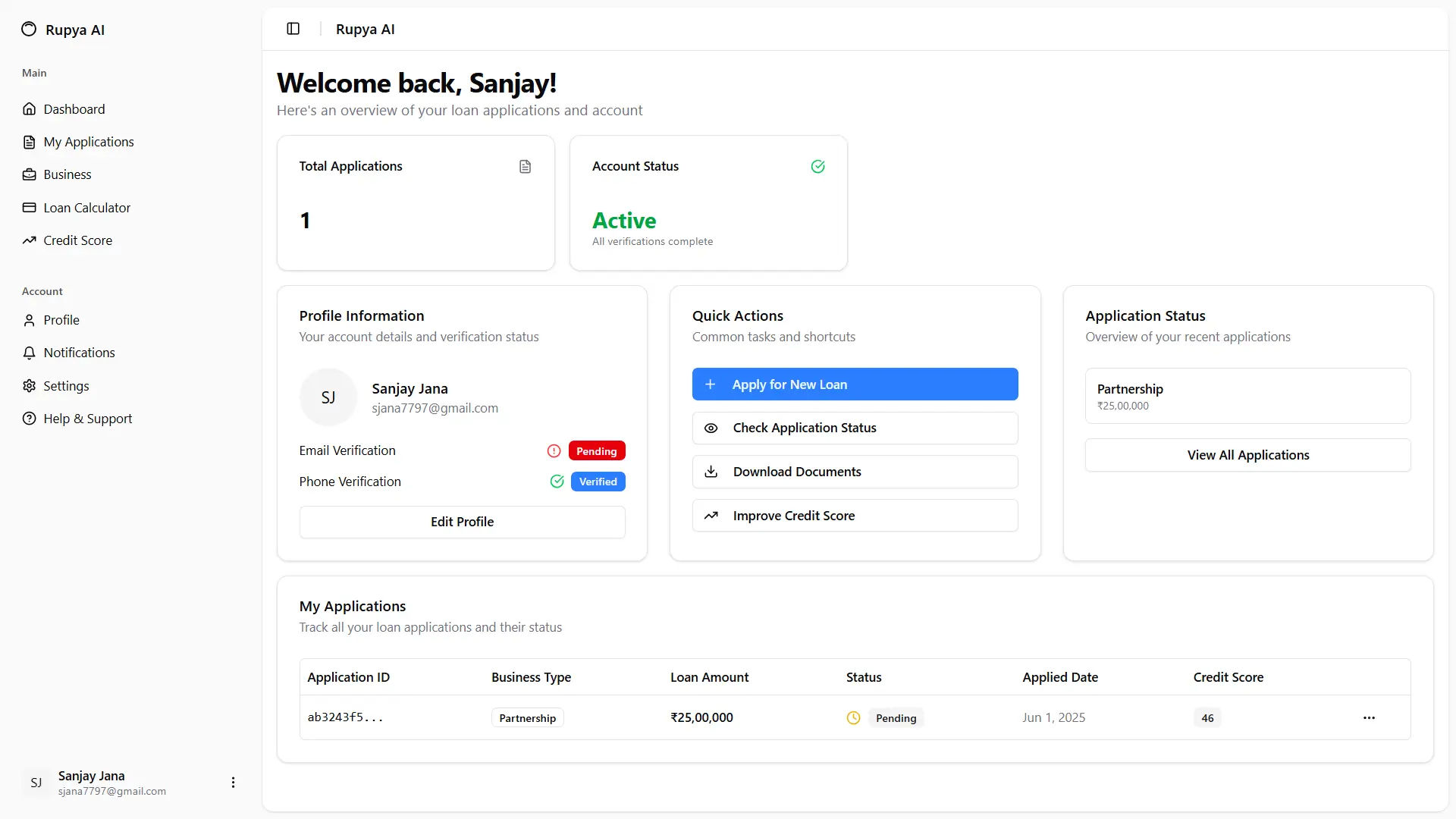
Task: Click the document icon on Total Applications card
Action: [x=525, y=166]
